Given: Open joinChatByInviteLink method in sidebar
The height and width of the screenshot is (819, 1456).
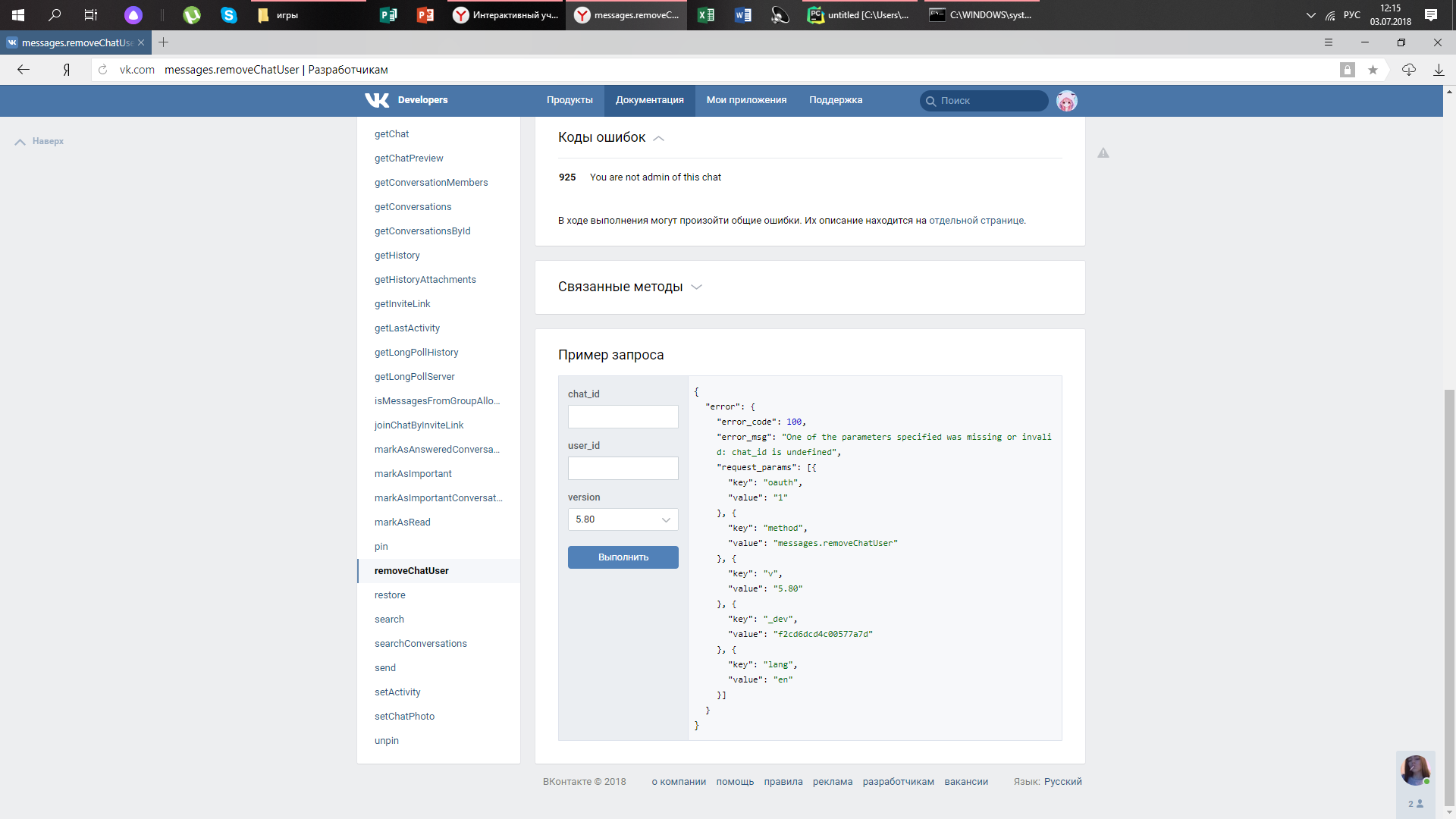Looking at the screenshot, I should (419, 425).
